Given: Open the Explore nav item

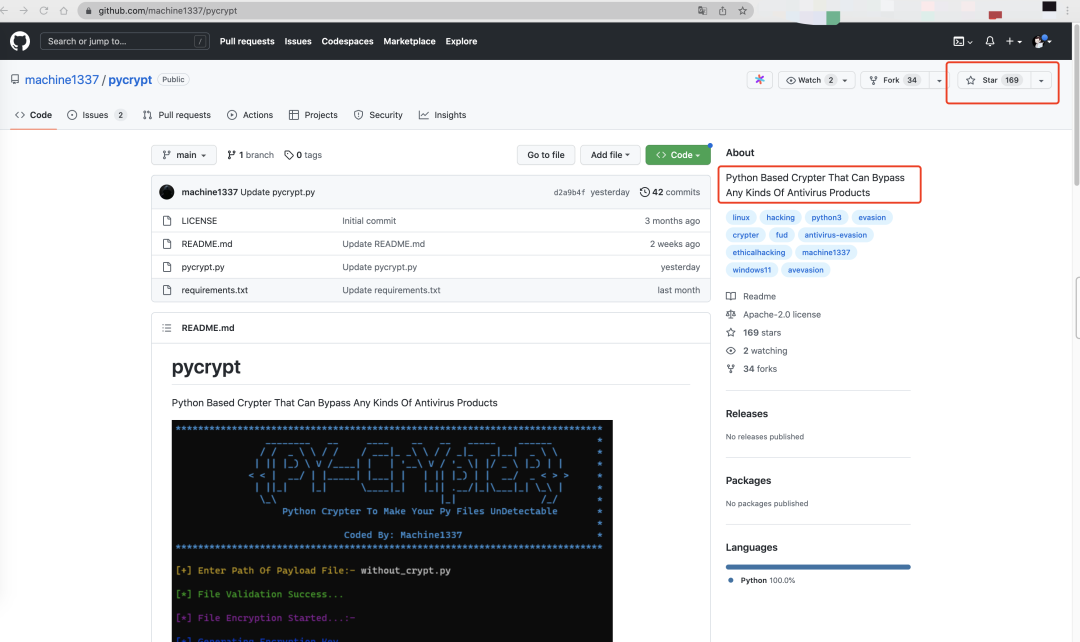Looking at the screenshot, I should [x=461, y=41].
